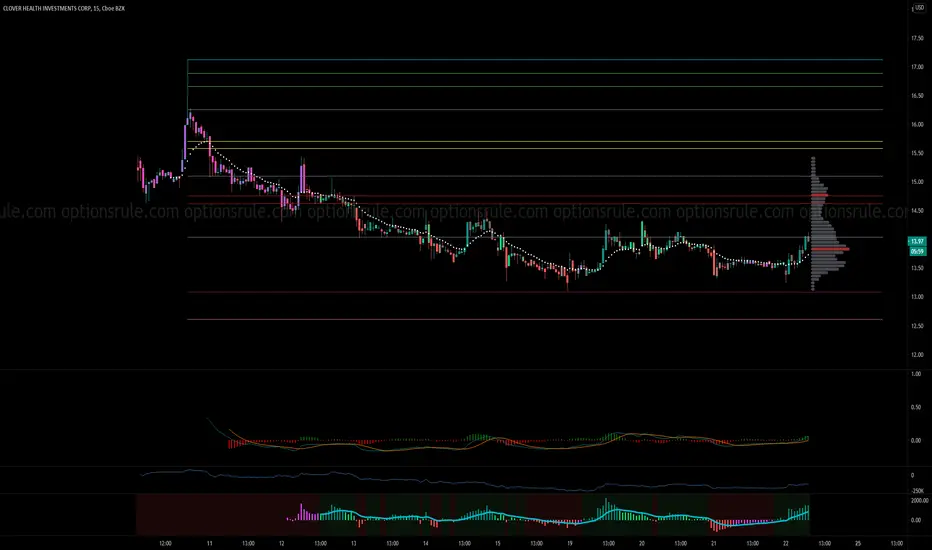The width and height of the screenshot is (932, 550).
Task: Click the -250K indicator scale label
Action: click(x=918, y=491)
